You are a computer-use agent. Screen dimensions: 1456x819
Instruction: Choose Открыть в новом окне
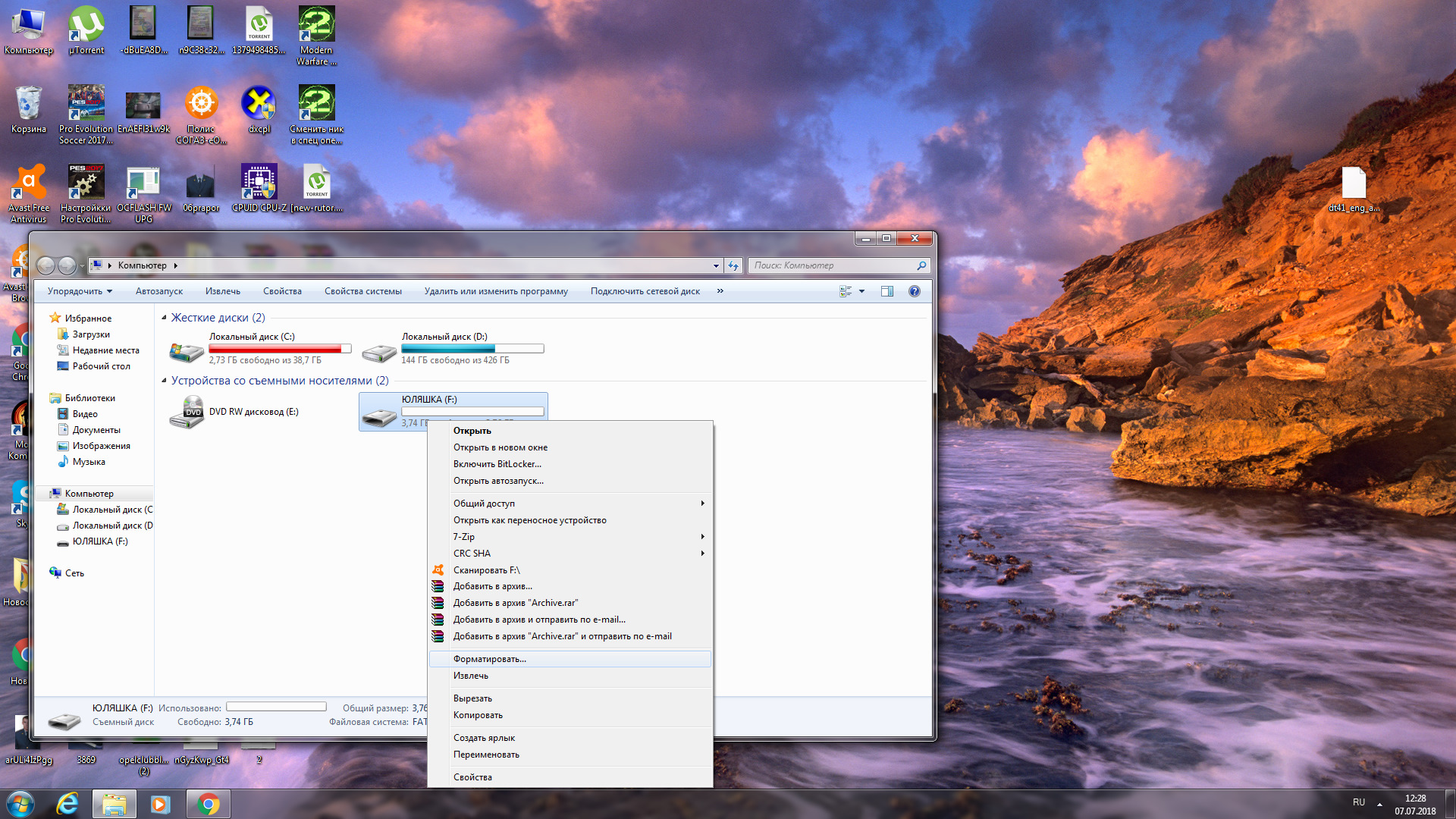(570, 447)
